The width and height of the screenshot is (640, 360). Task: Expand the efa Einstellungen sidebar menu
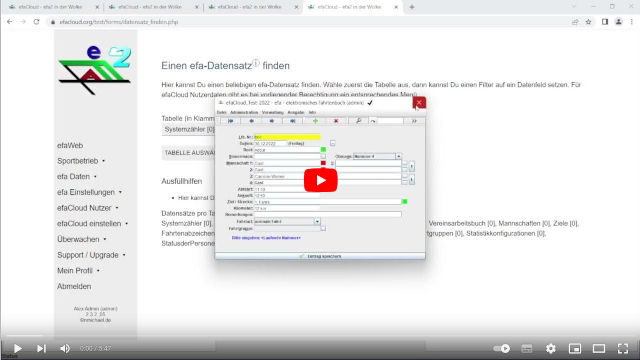coord(89,192)
